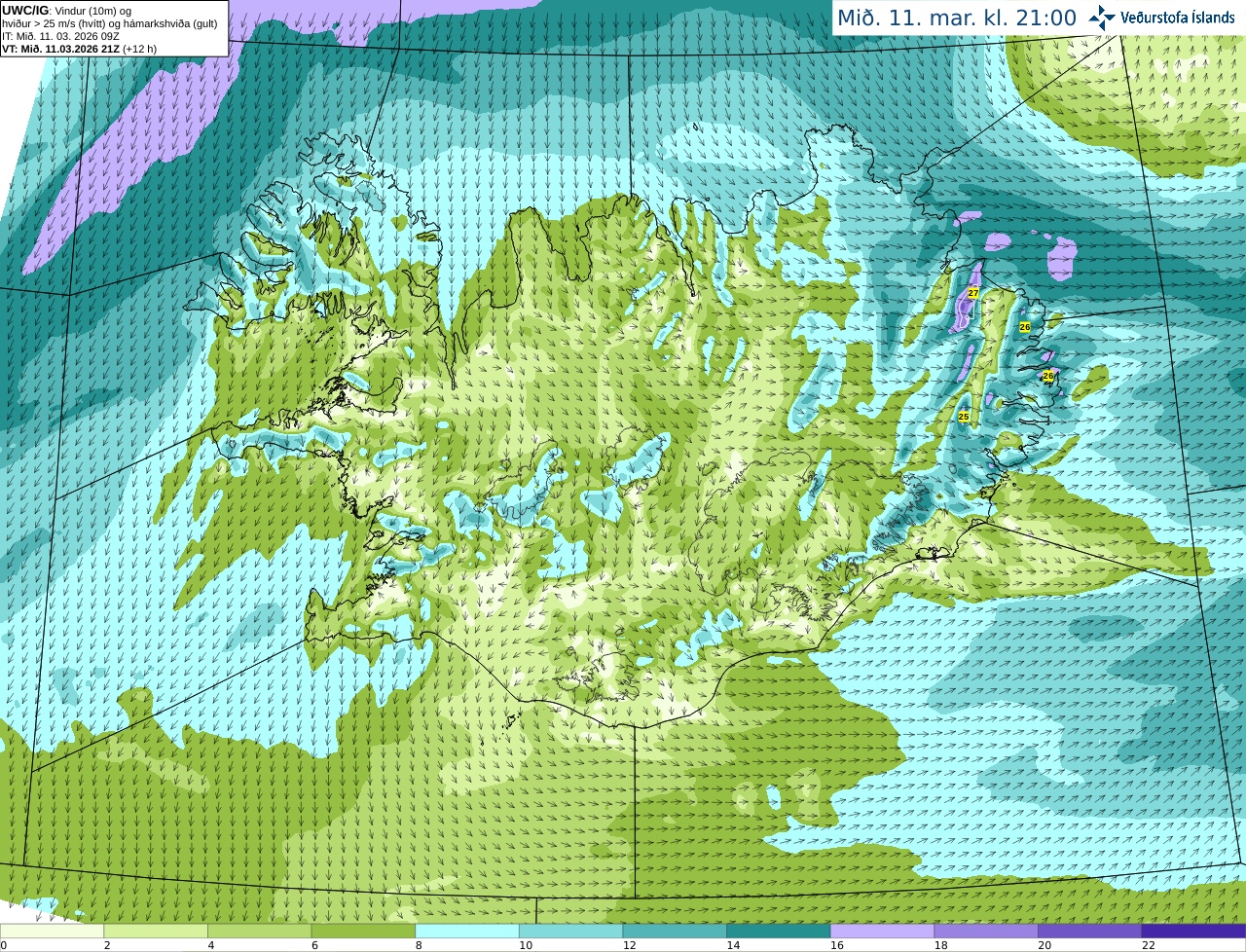This screenshot has width=1246, height=952.
Task: Click the 26 gust label nearest the 25 label
Action: [1048, 375]
